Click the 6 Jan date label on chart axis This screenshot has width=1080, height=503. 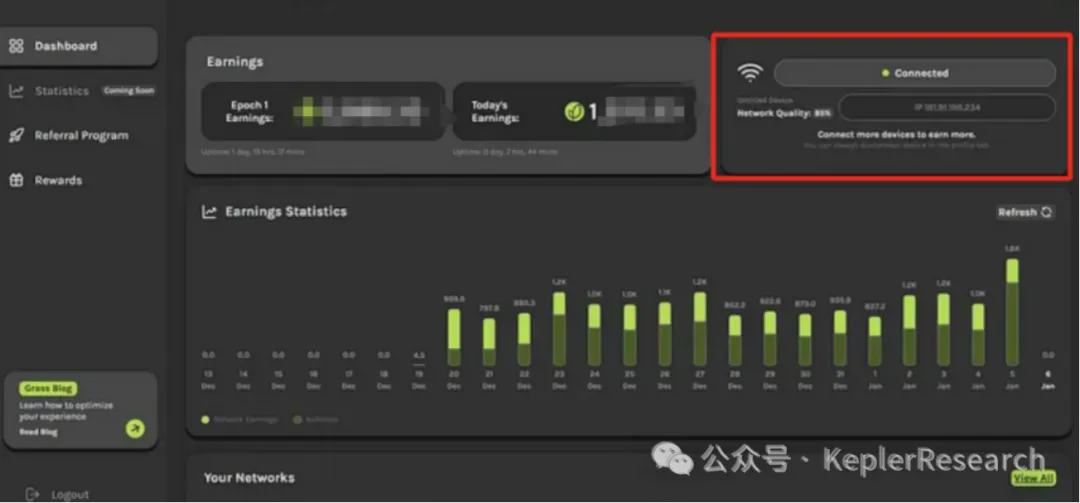[1048, 380]
